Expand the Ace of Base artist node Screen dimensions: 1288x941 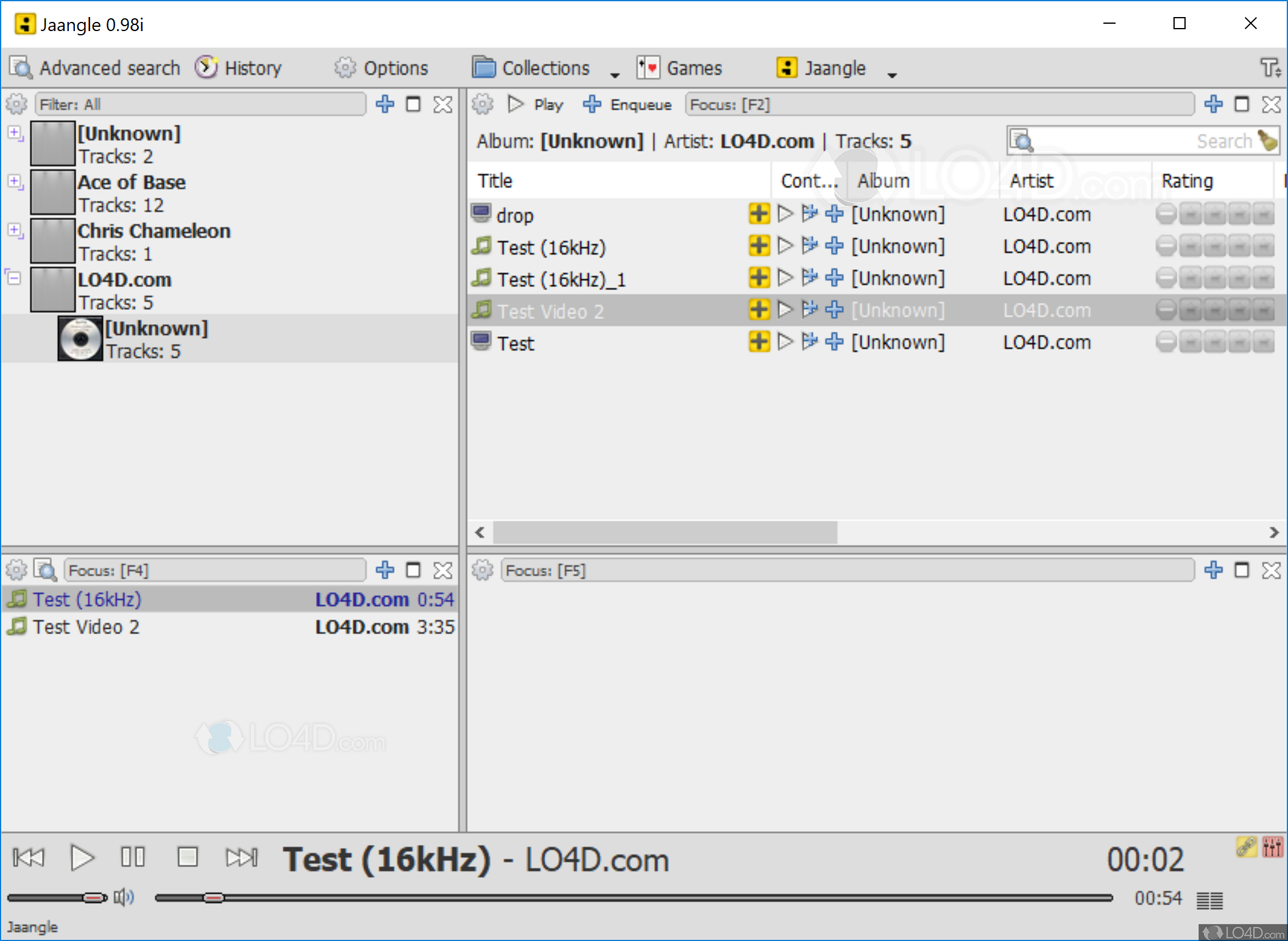(x=15, y=182)
